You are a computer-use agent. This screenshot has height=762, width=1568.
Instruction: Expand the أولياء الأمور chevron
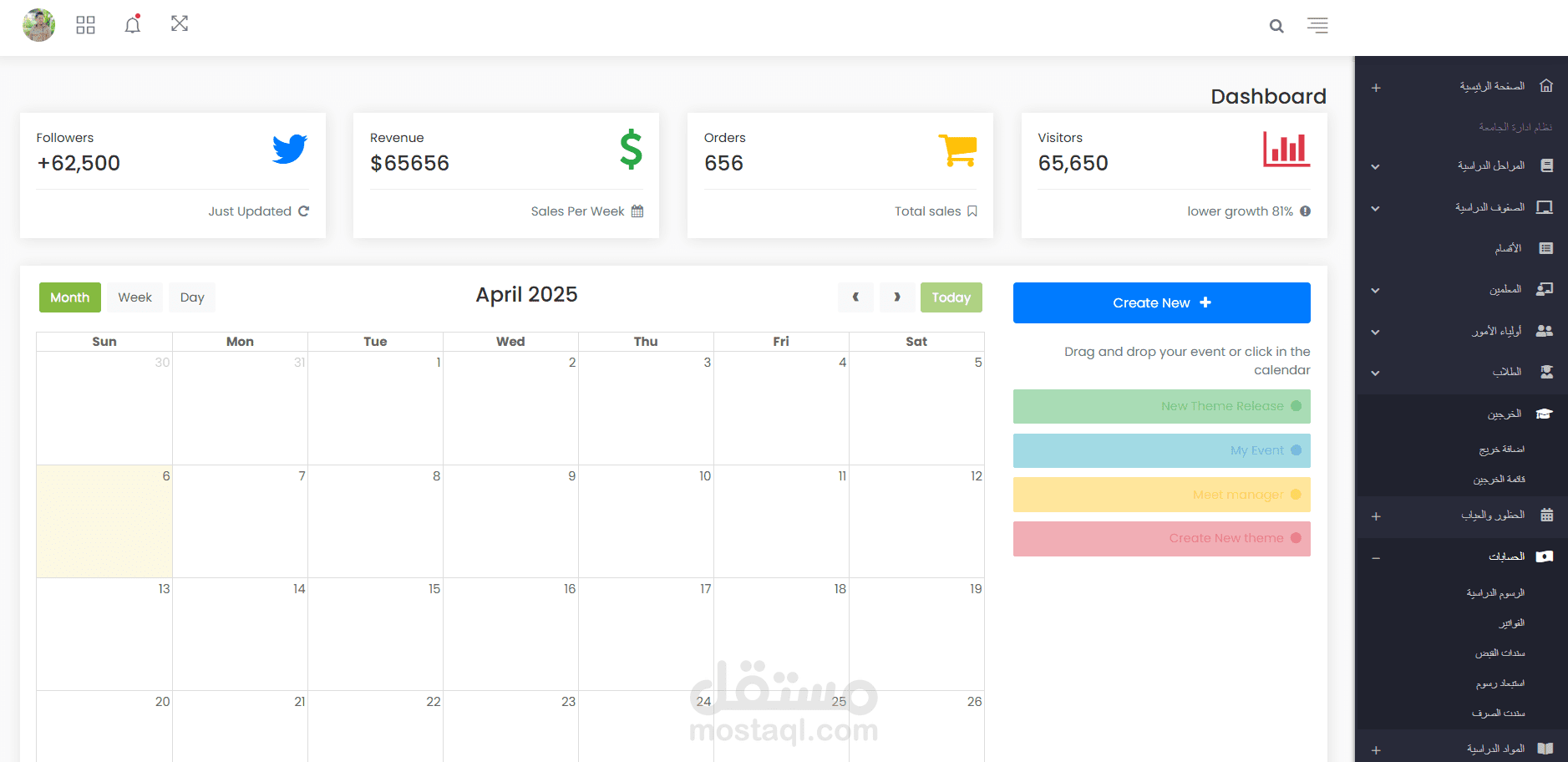pos(1375,333)
